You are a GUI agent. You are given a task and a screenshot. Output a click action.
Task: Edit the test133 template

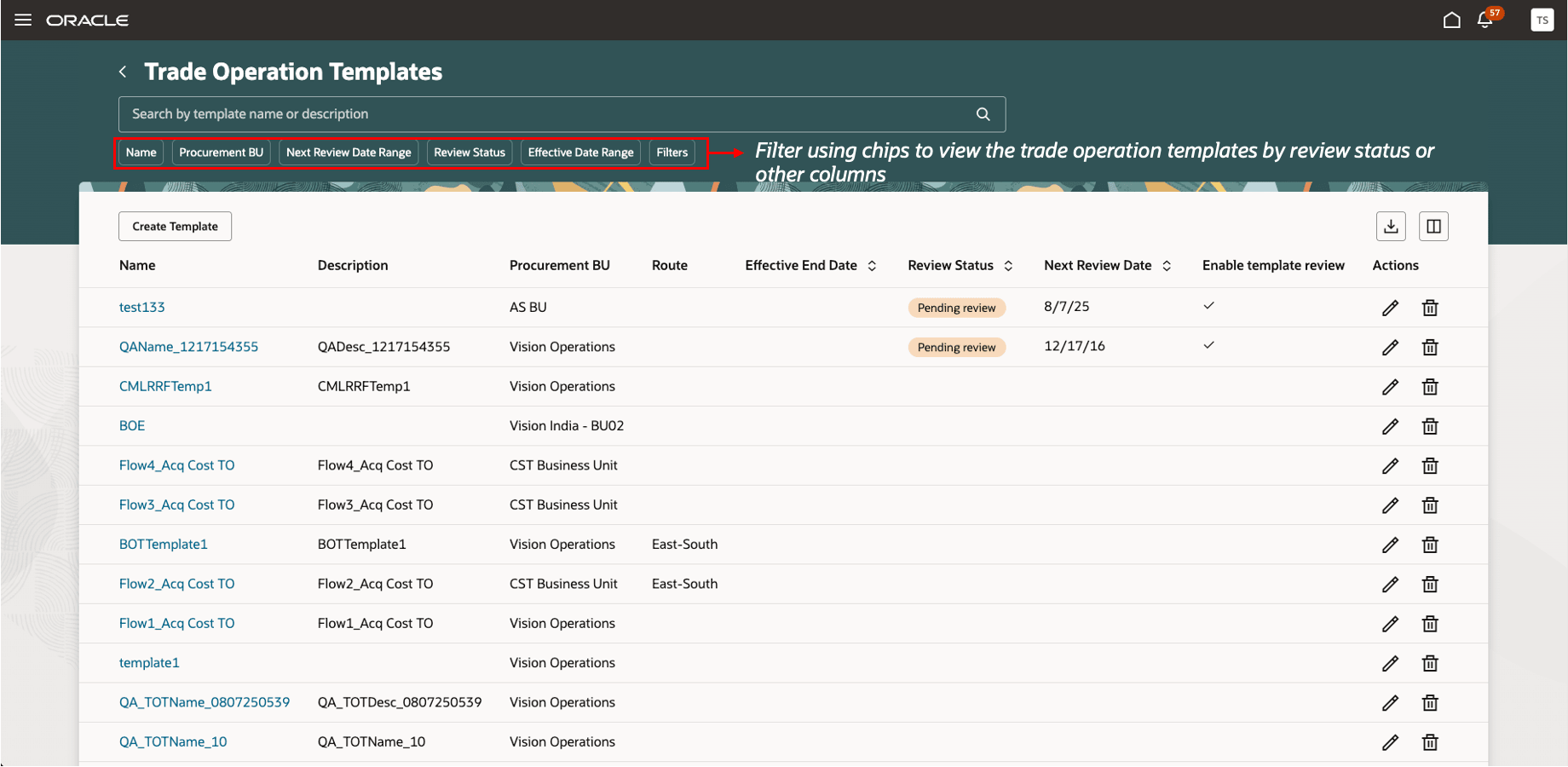(1390, 308)
